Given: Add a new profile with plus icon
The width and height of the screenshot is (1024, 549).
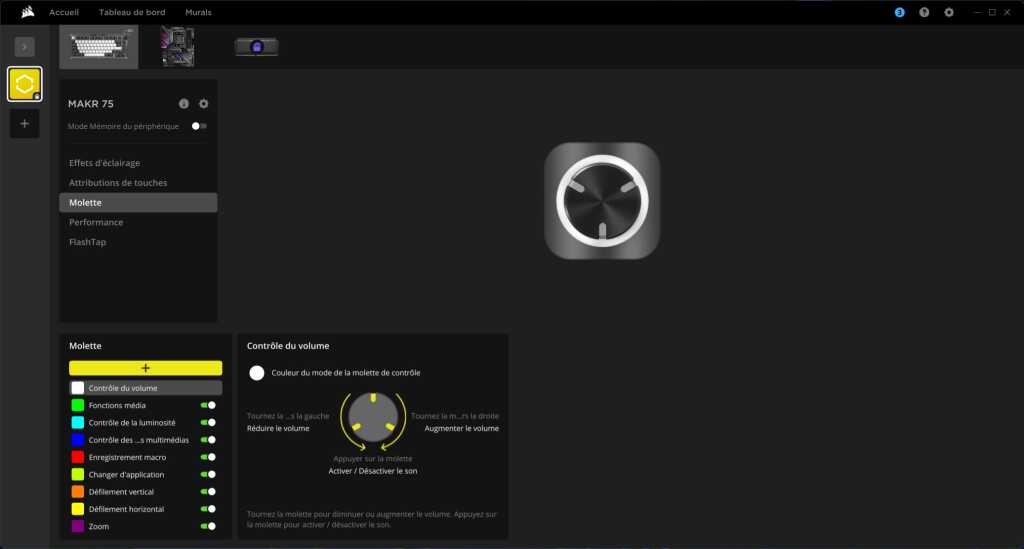Looking at the screenshot, I should pyautogui.click(x=25, y=124).
